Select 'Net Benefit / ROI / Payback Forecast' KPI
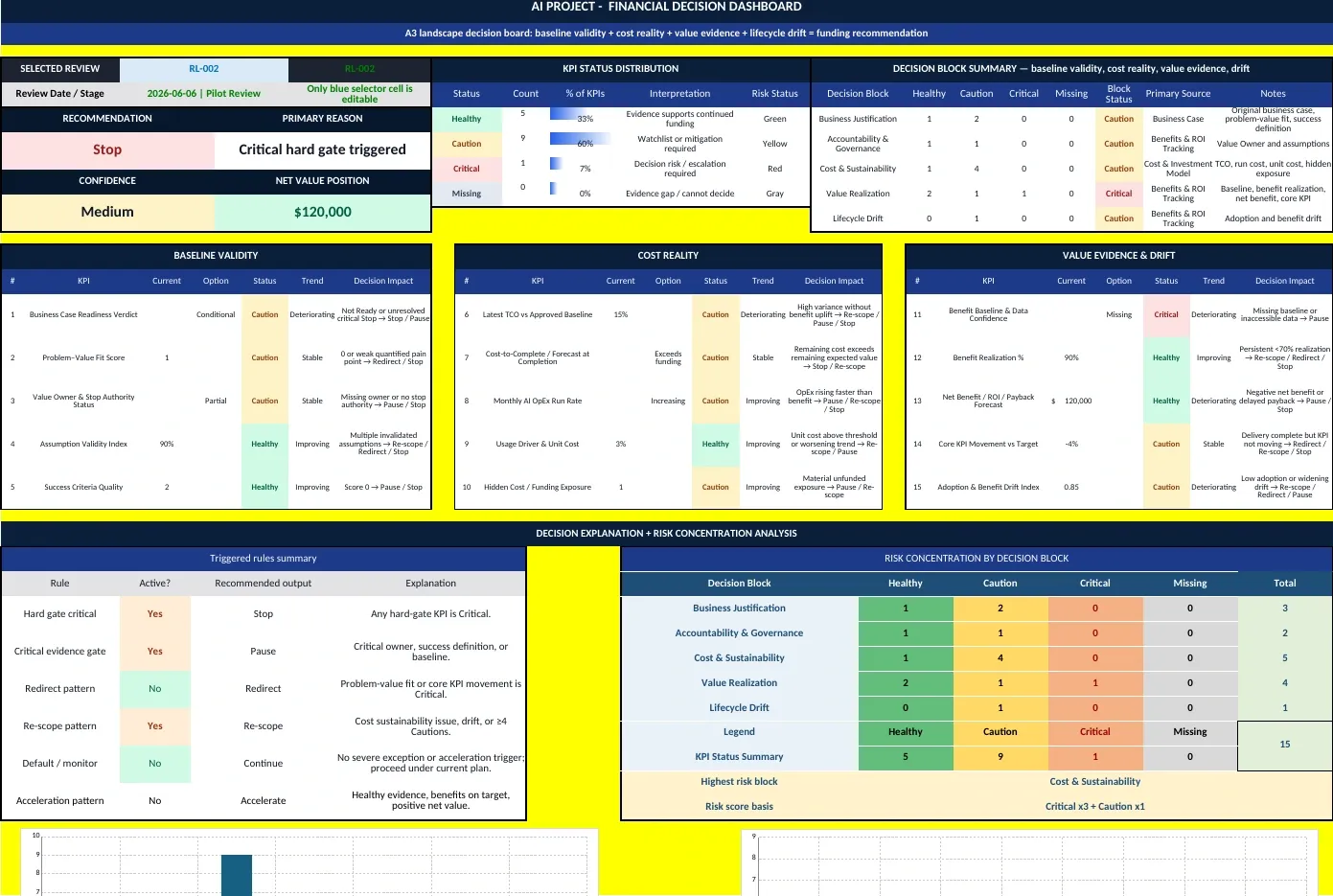 988,401
